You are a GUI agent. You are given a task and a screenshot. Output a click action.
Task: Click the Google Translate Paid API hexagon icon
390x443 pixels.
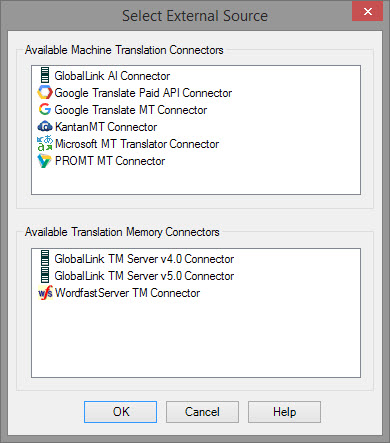pyautogui.click(x=45, y=92)
